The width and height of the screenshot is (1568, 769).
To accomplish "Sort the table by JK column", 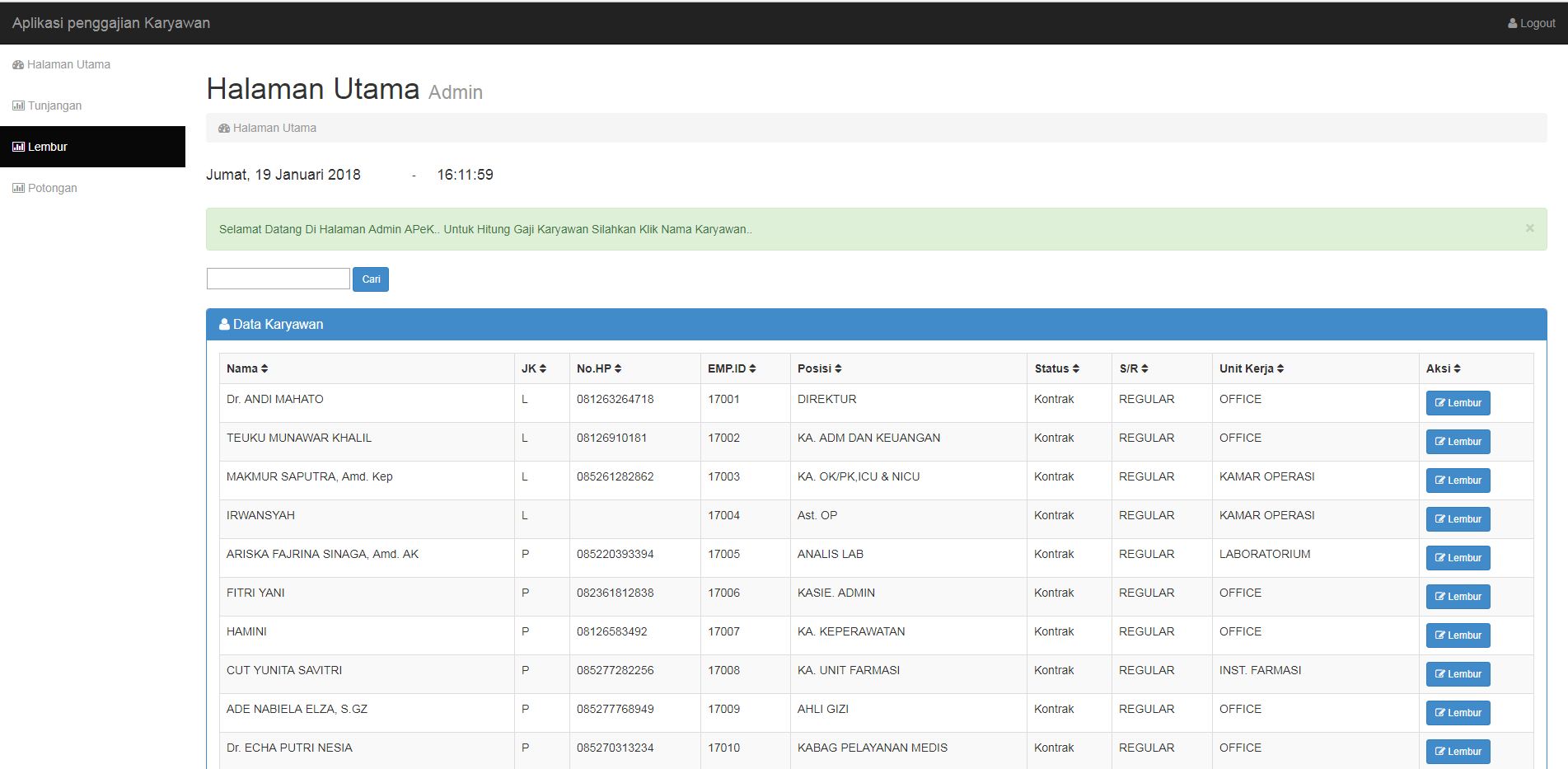I will point(534,368).
